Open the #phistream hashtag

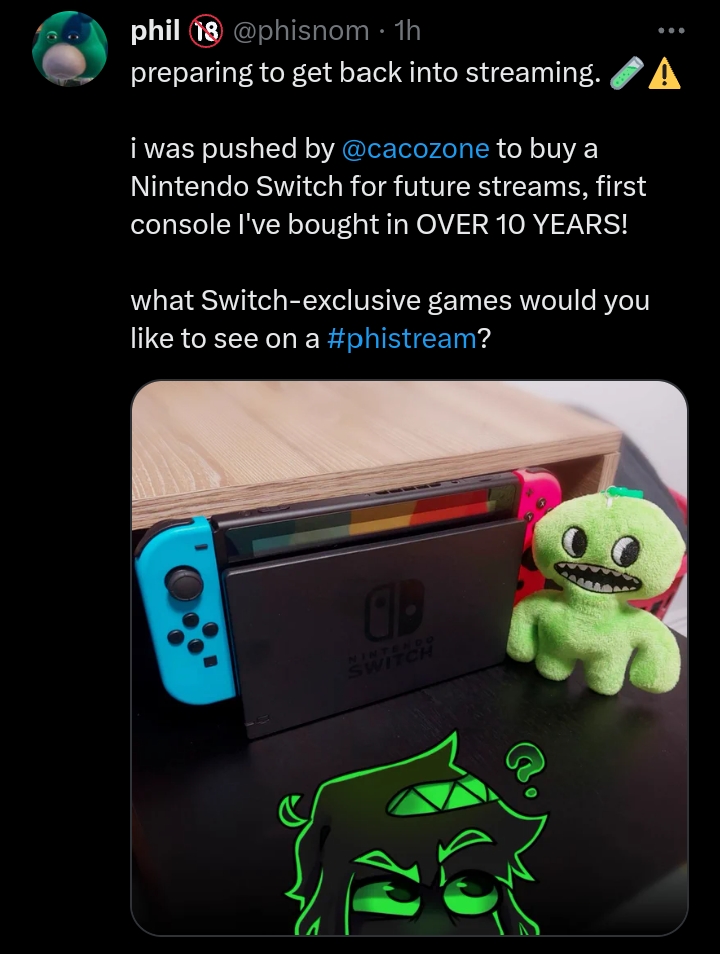pos(402,338)
